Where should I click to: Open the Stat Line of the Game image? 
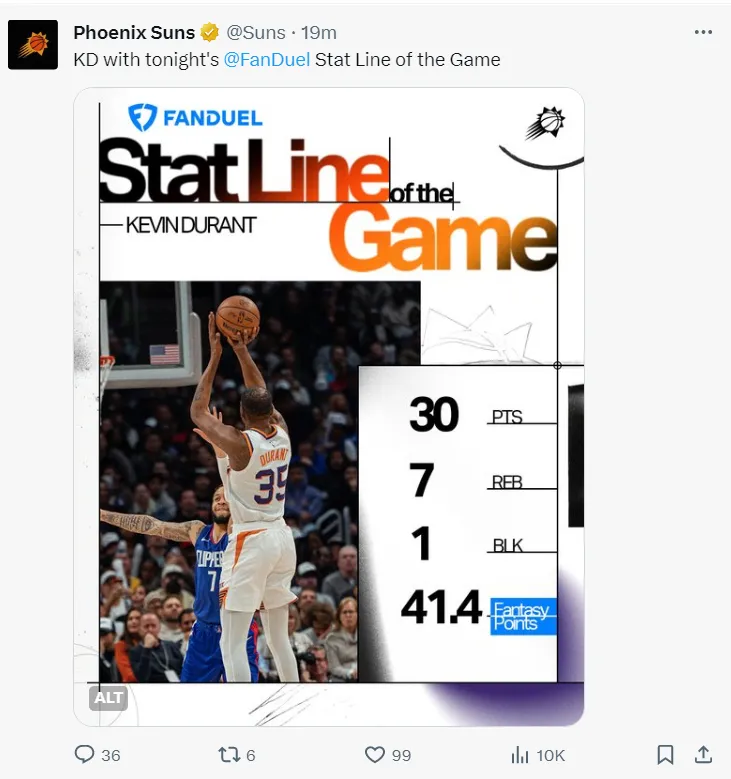coord(329,407)
